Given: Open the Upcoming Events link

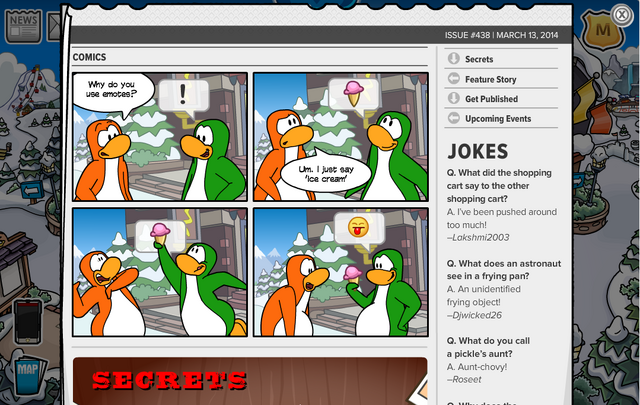Looking at the screenshot, I should pyautogui.click(x=498, y=119).
